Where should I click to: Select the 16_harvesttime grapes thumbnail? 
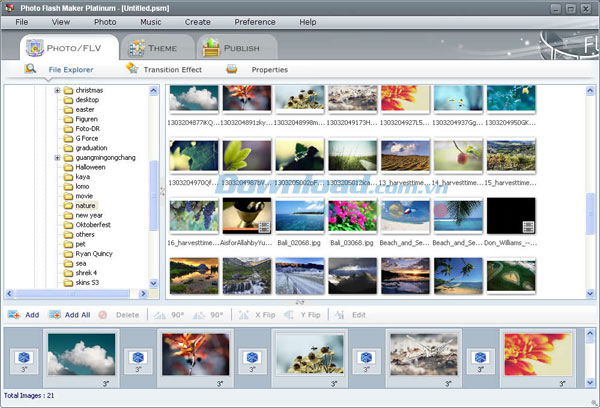tap(194, 216)
